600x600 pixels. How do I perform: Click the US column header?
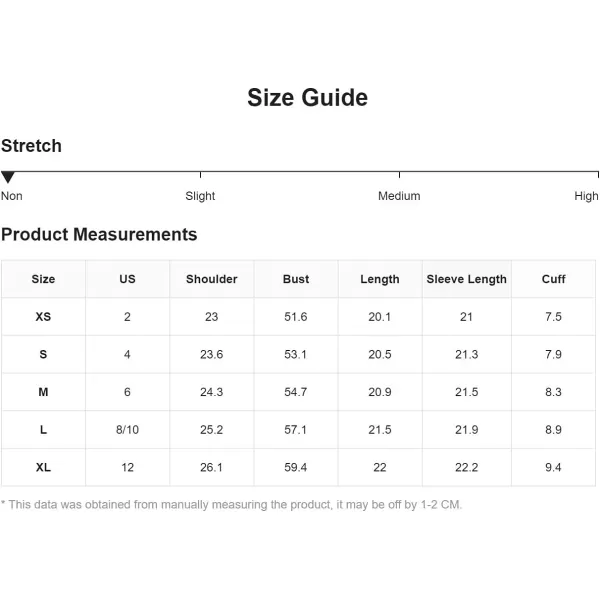127,279
